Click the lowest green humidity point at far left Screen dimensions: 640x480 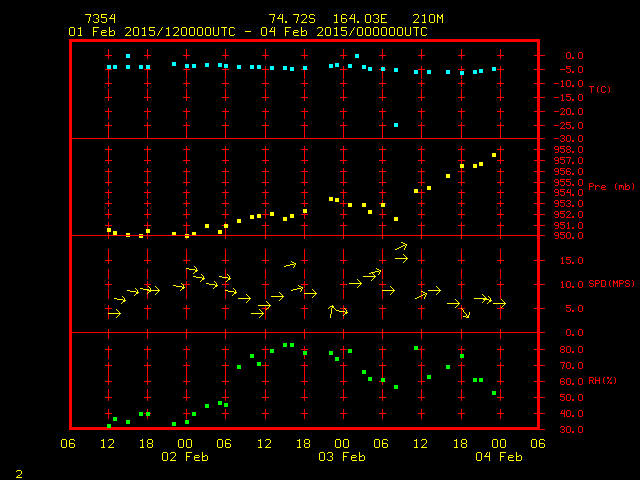(x=109, y=426)
